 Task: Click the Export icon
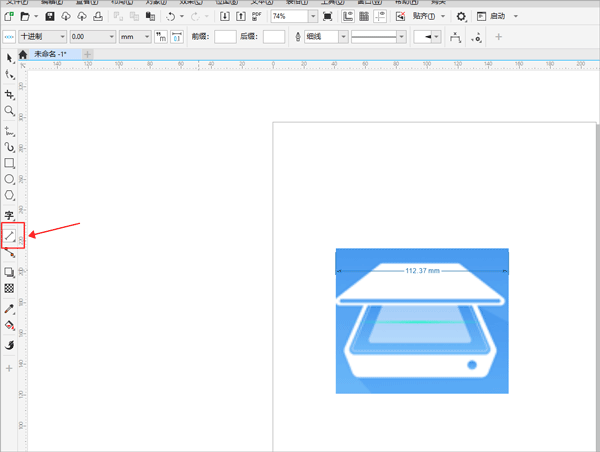[241, 16]
